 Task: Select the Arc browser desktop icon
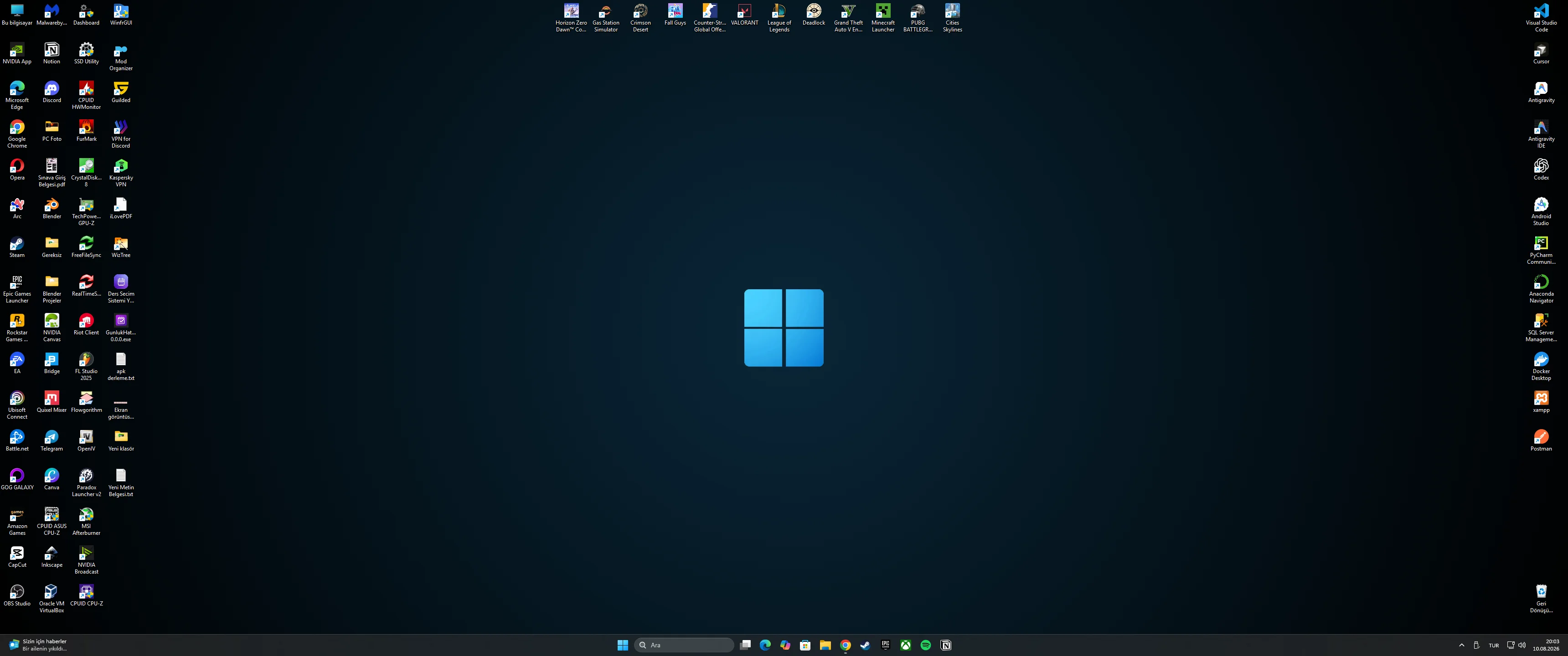(x=17, y=208)
